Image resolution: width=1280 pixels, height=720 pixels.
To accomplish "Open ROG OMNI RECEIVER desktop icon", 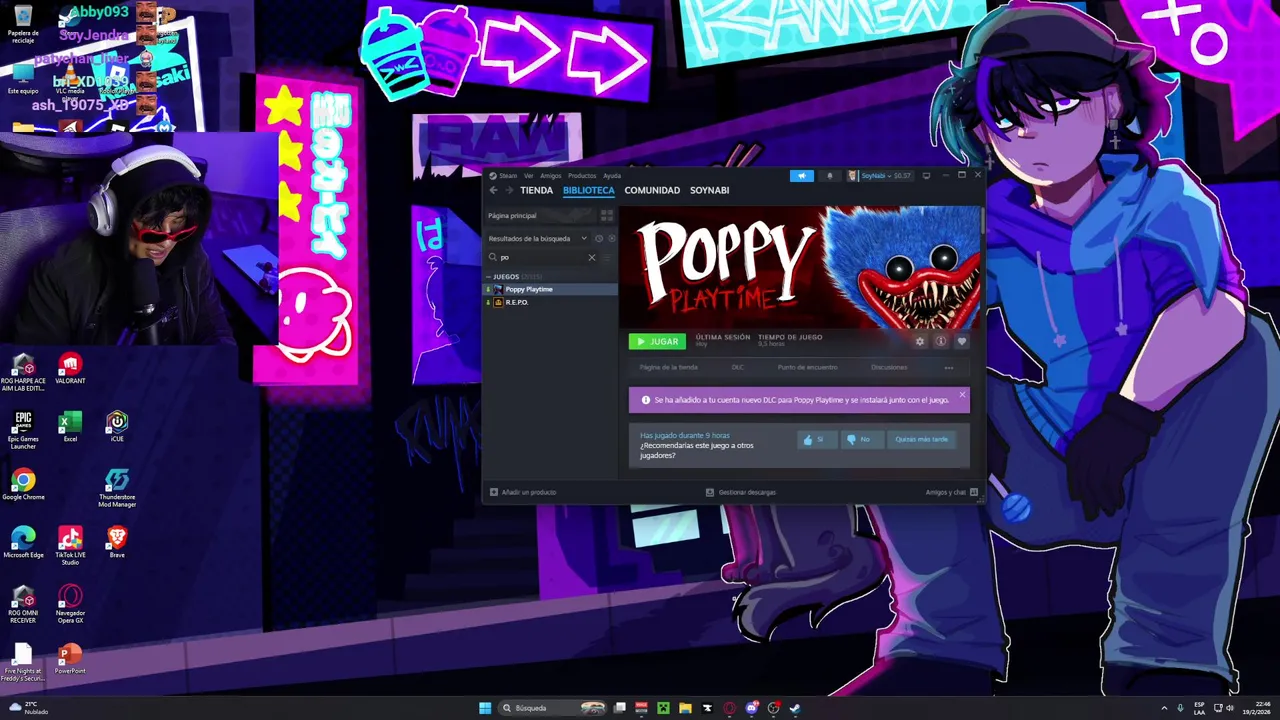I will click(23, 605).
